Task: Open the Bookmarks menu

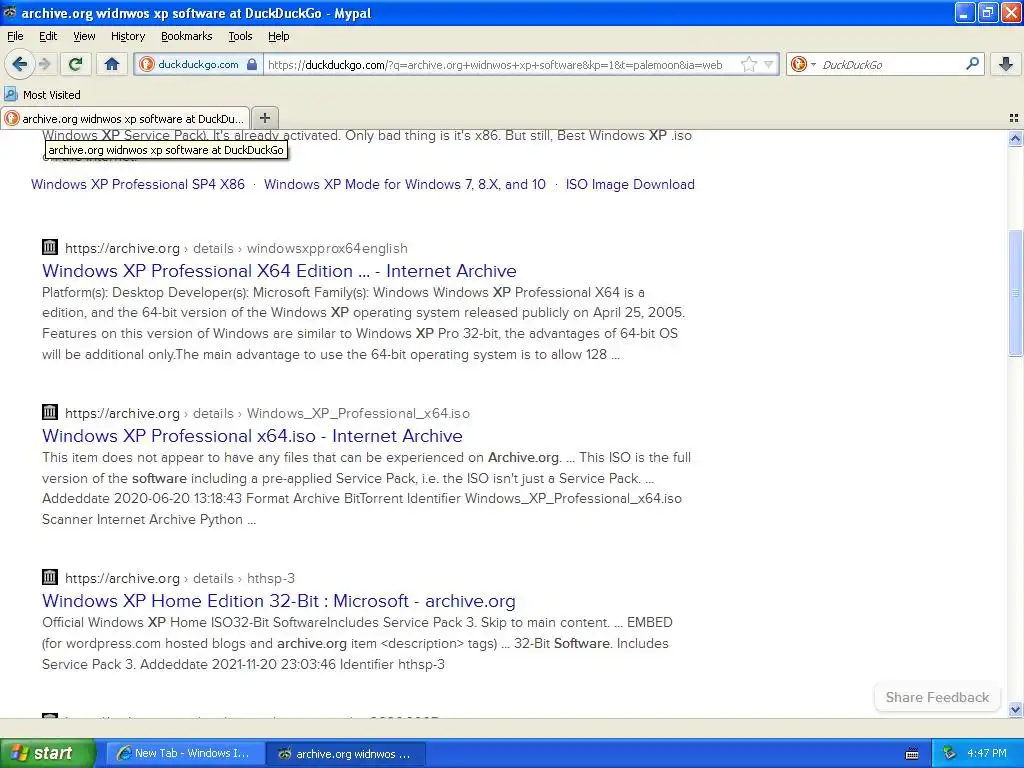Action: pyautogui.click(x=187, y=36)
